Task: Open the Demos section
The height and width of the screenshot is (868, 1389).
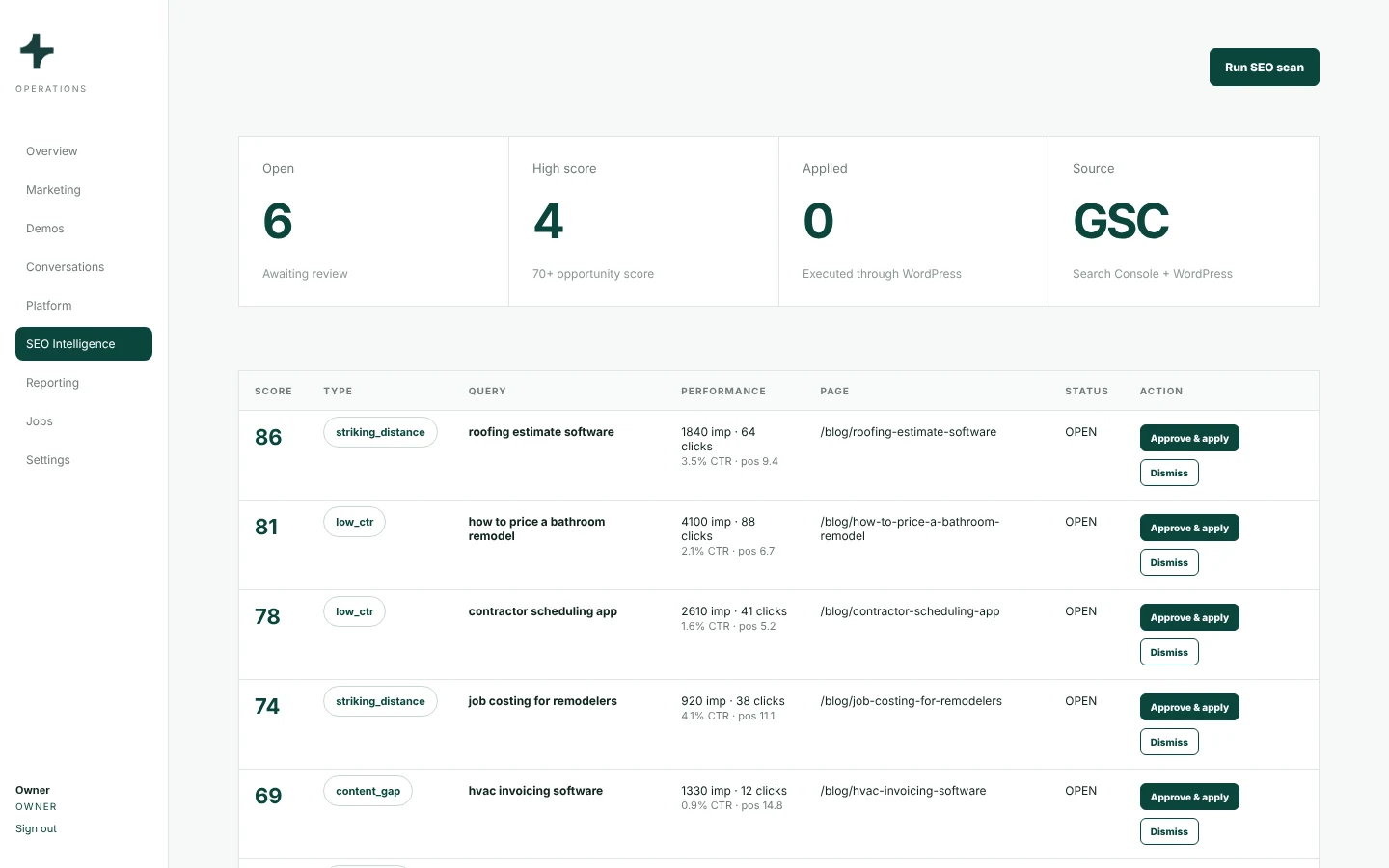Action: click(x=84, y=229)
